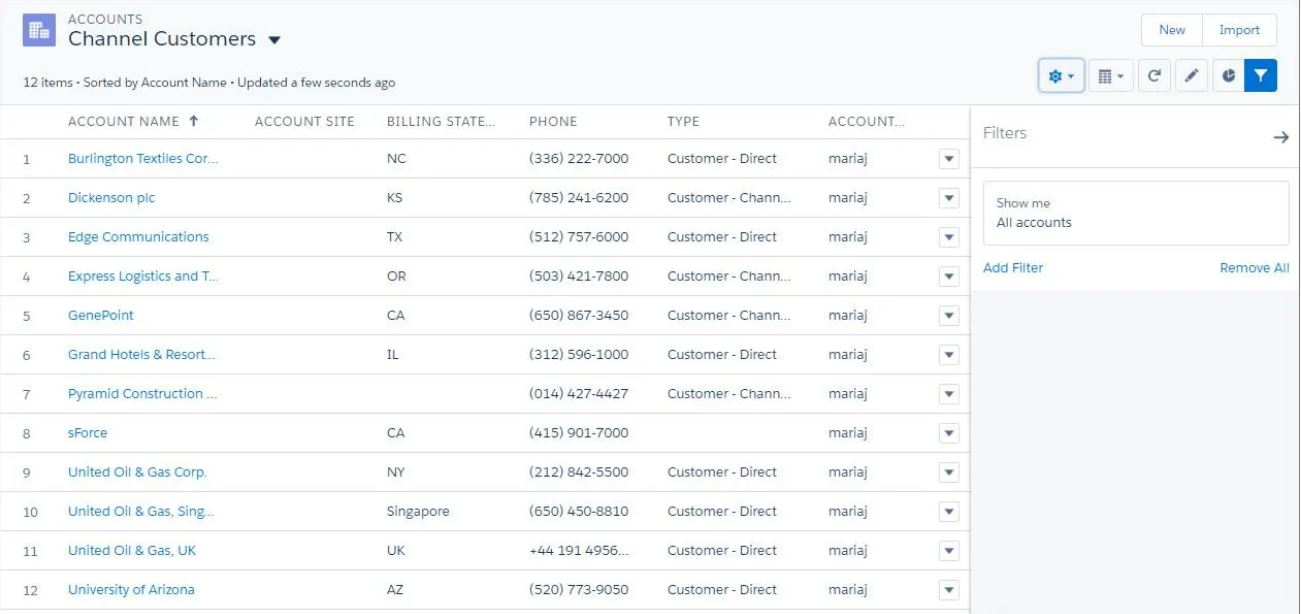Select the Show me All accounts filter box

coord(1136,213)
